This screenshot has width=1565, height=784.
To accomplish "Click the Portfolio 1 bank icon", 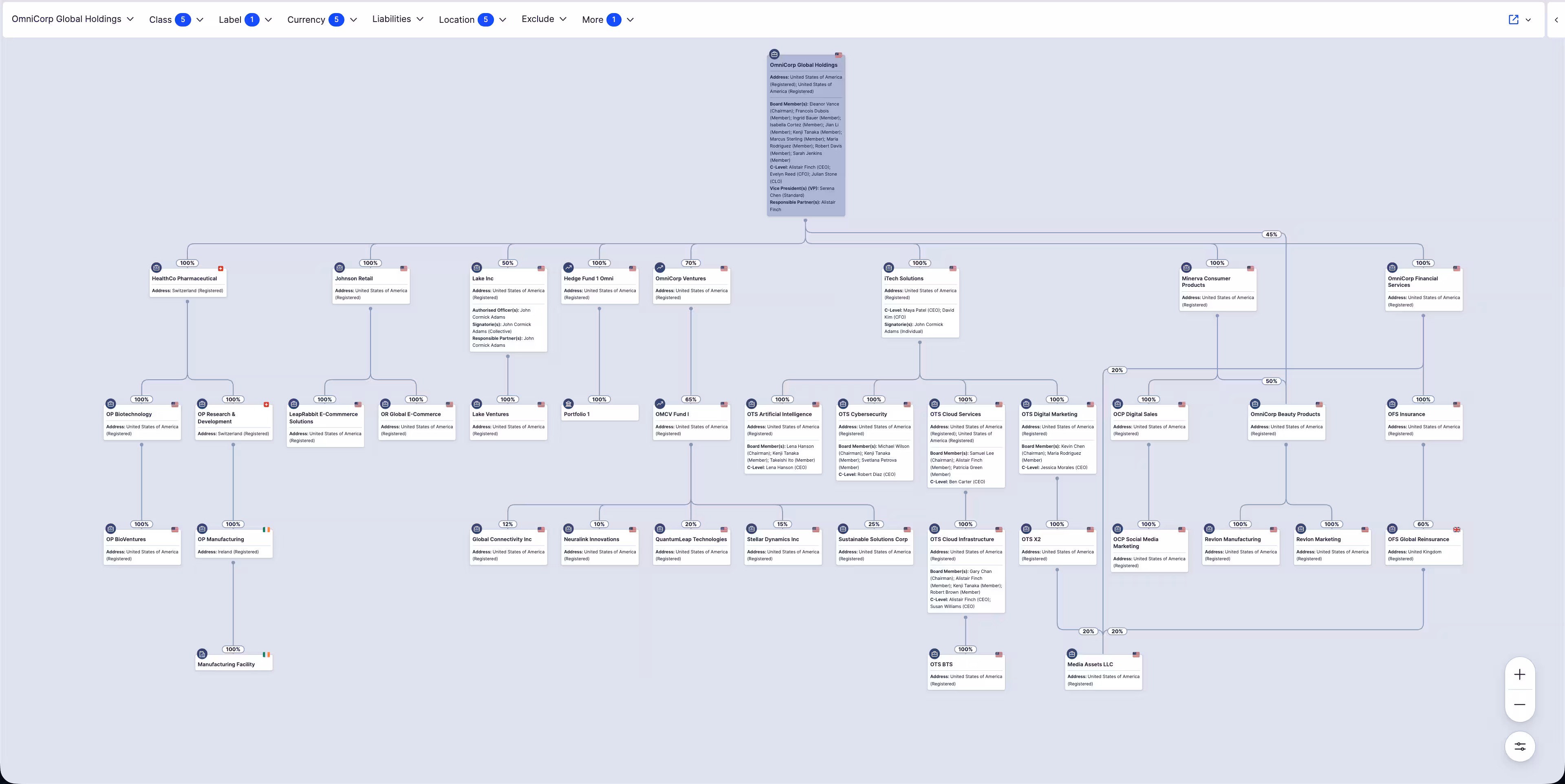I will point(568,404).
